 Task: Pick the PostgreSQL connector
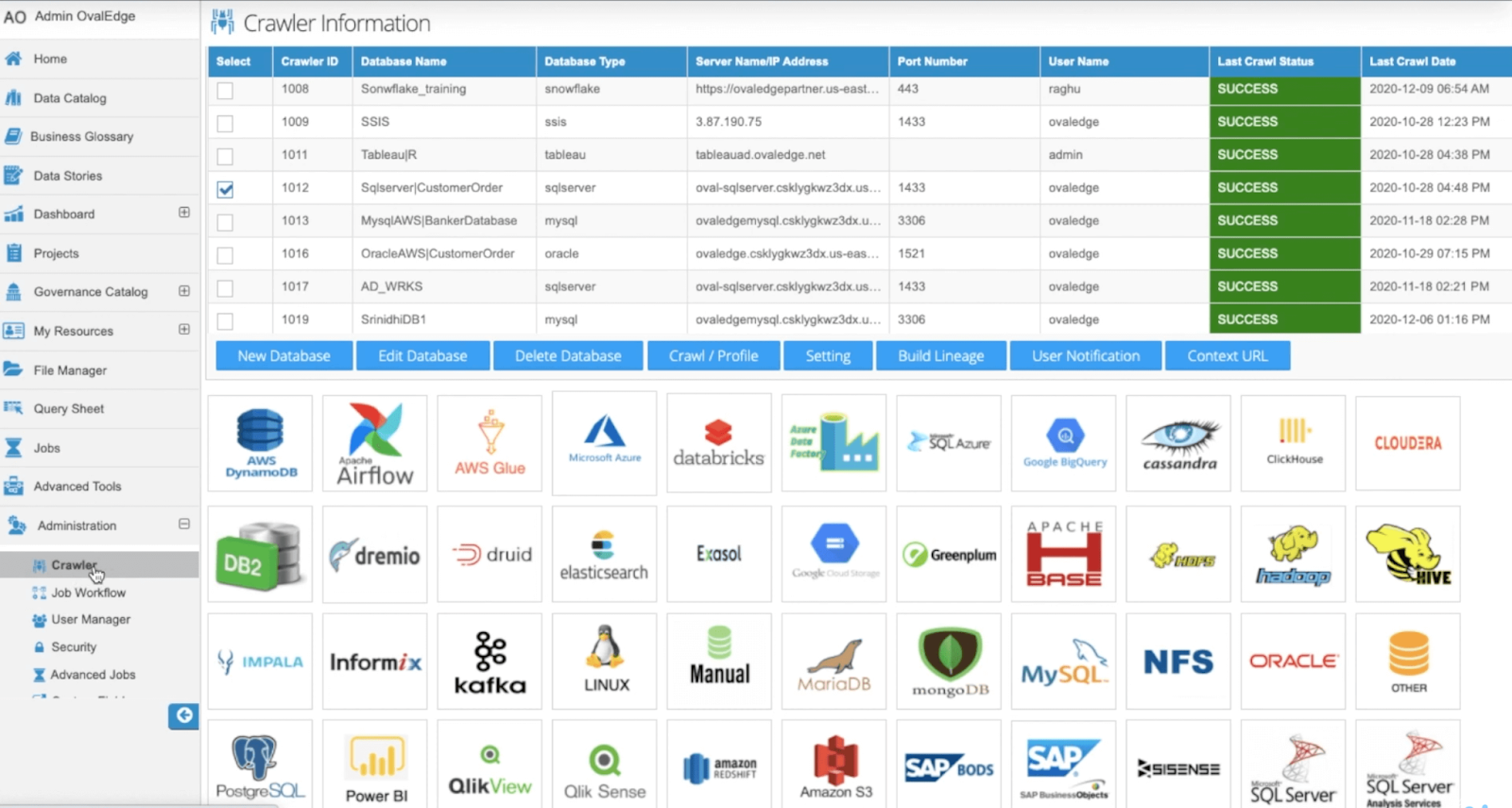(x=260, y=765)
